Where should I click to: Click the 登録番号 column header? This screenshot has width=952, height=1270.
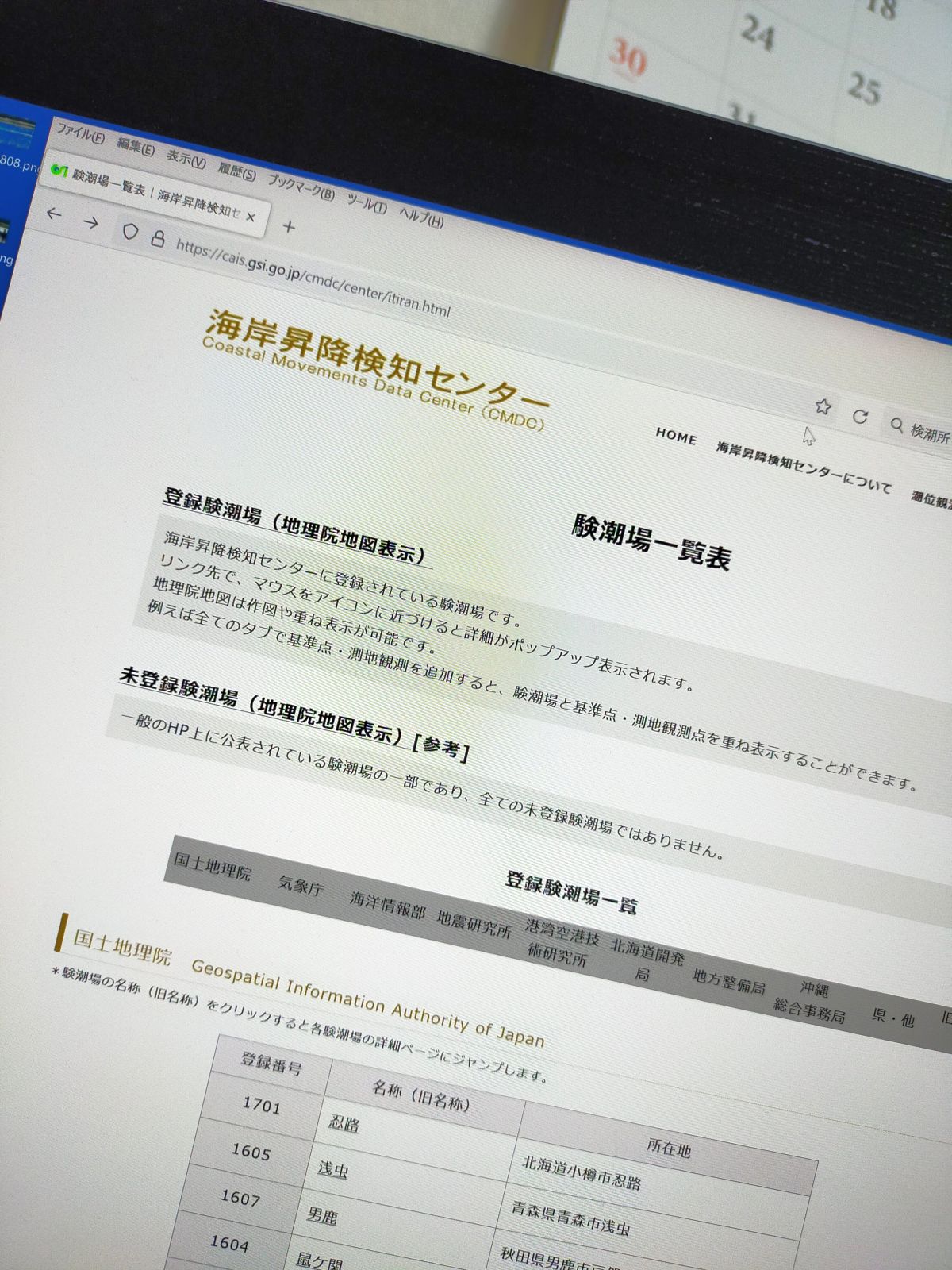271,1063
